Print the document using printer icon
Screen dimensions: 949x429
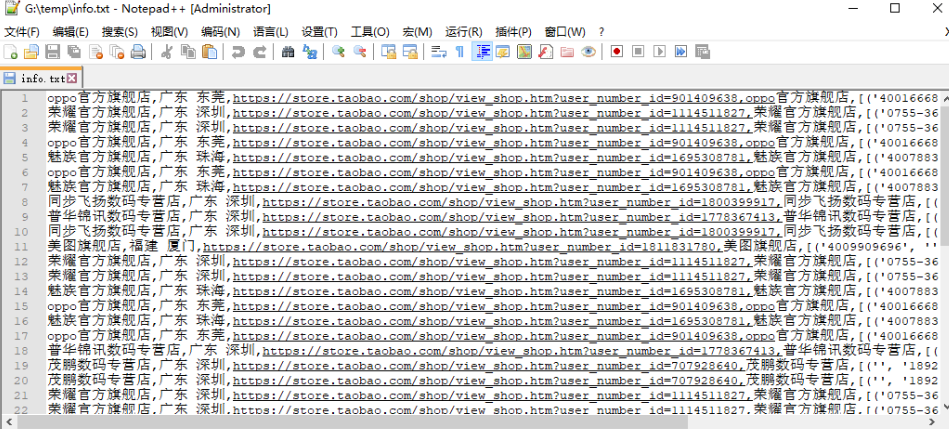138,52
